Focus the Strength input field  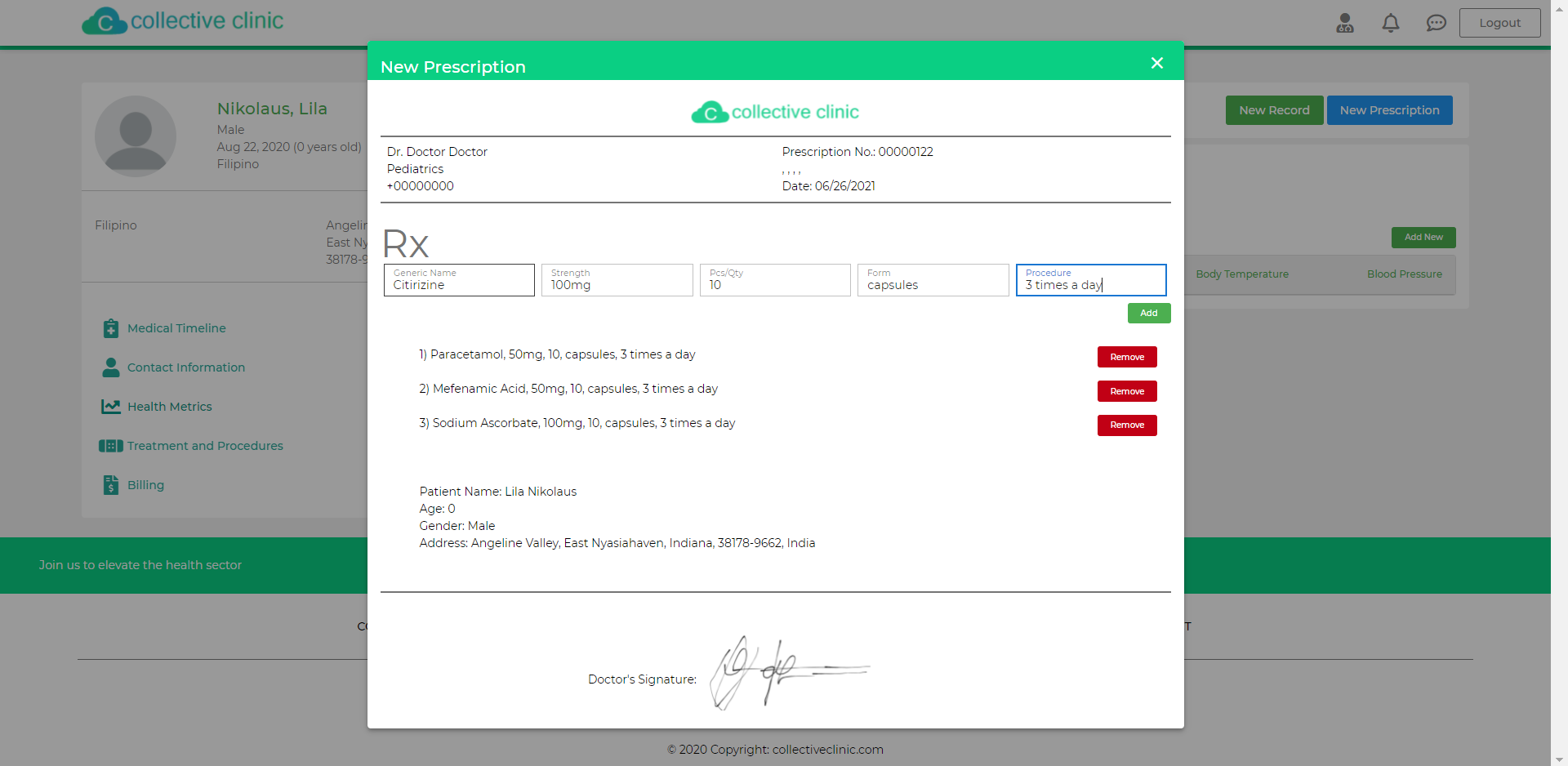click(x=617, y=280)
